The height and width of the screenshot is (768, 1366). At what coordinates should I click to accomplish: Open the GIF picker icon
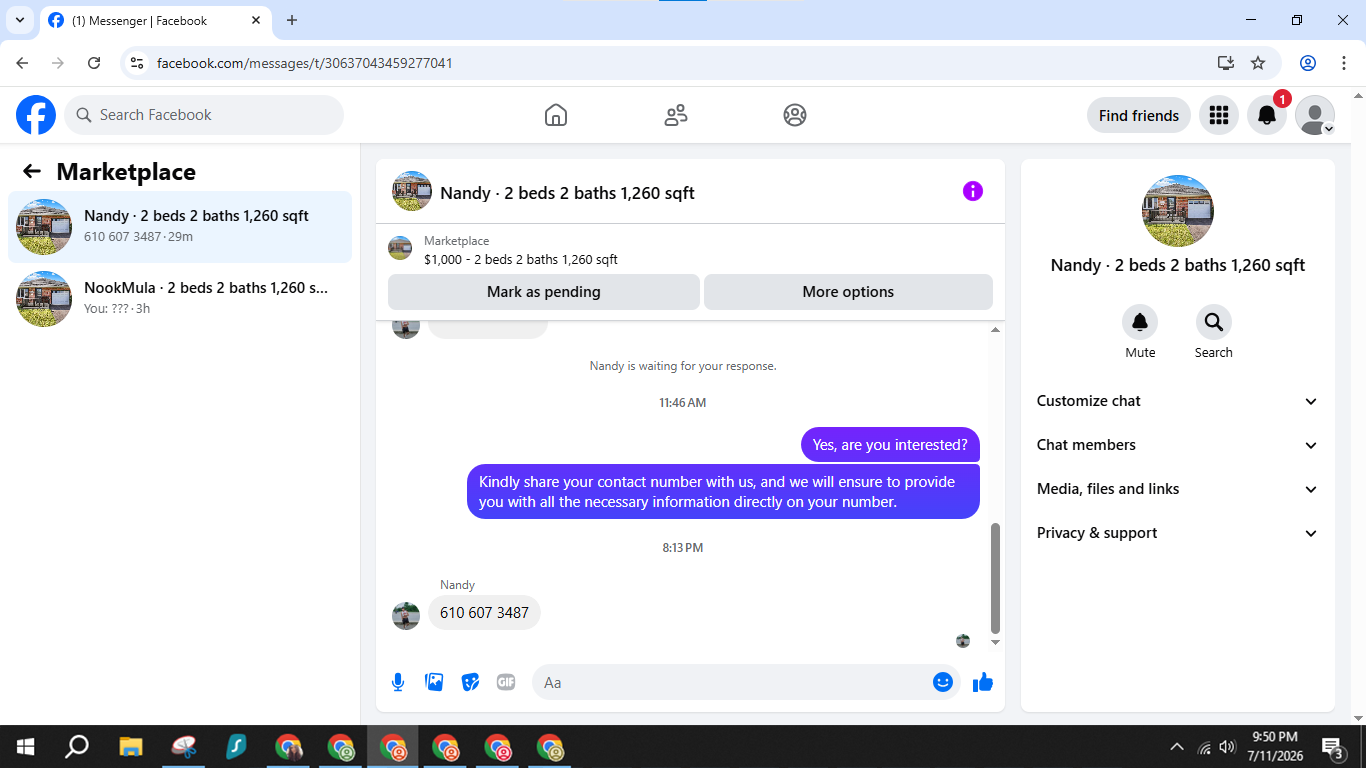click(x=506, y=682)
